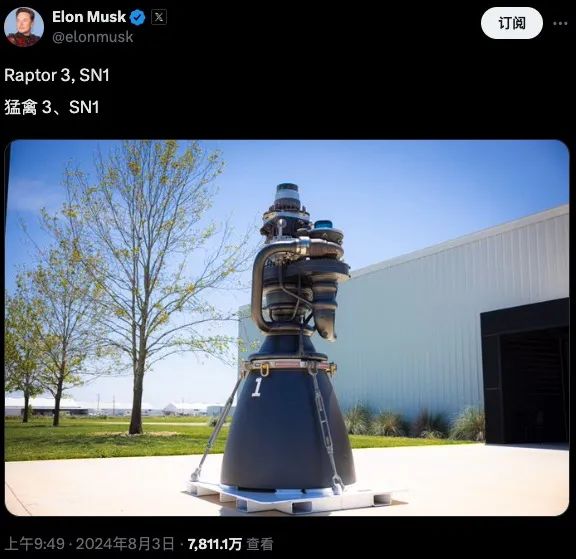This screenshot has width=576, height=559.
Task: Click the X affiliate badge beside the name
Action: click(x=159, y=17)
